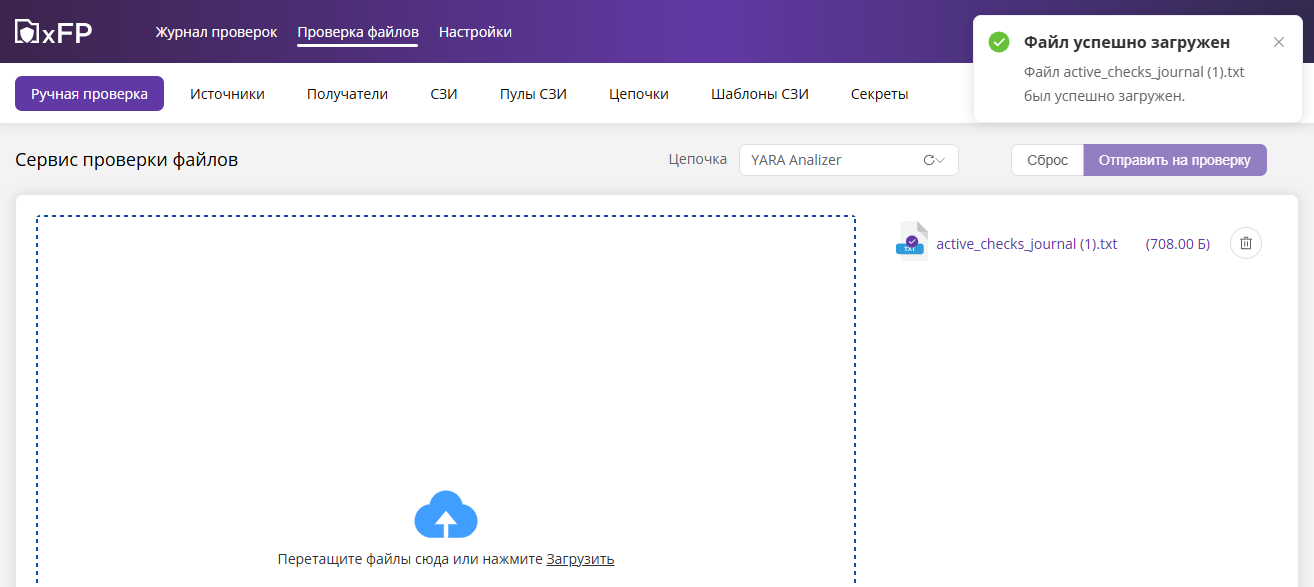Screen dimensions: 1314x587
Task: Click the cloud upload icon
Action: (446, 515)
